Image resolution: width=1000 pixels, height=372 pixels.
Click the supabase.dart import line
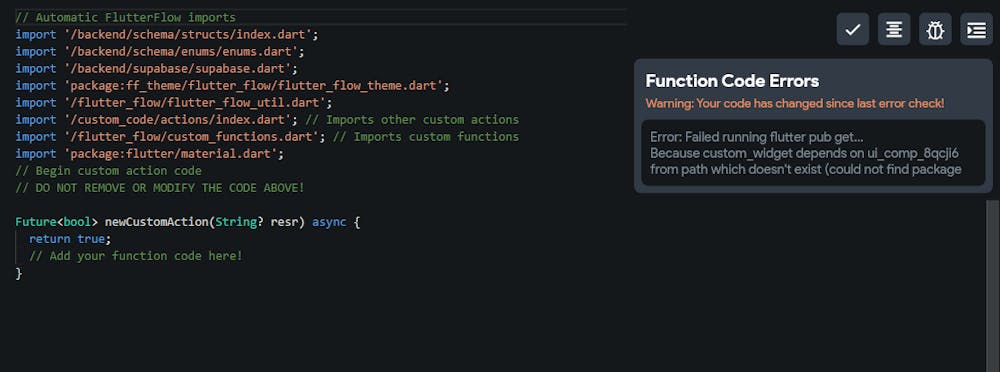[x=156, y=68]
